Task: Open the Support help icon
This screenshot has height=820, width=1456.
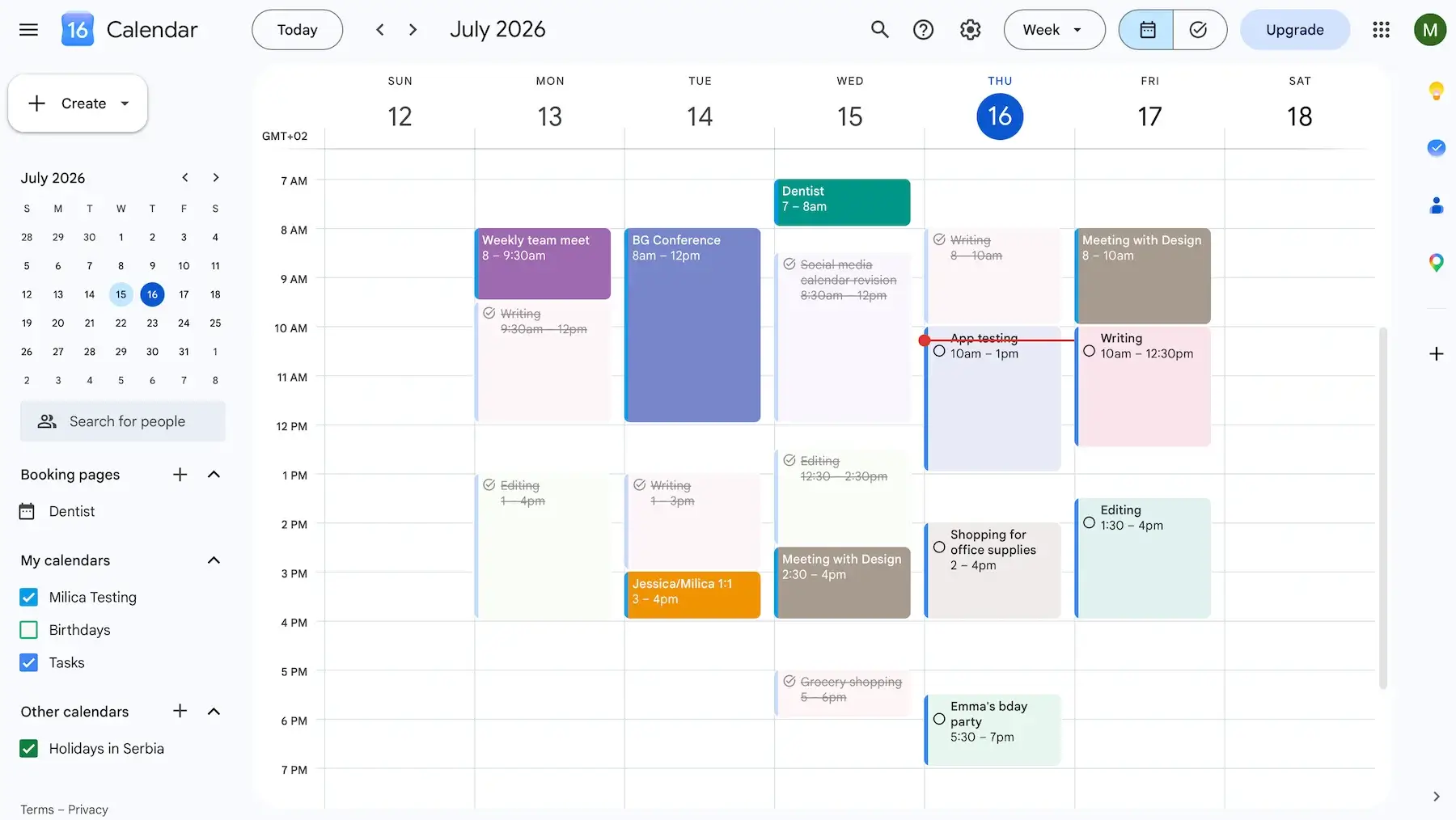Action: click(923, 30)
